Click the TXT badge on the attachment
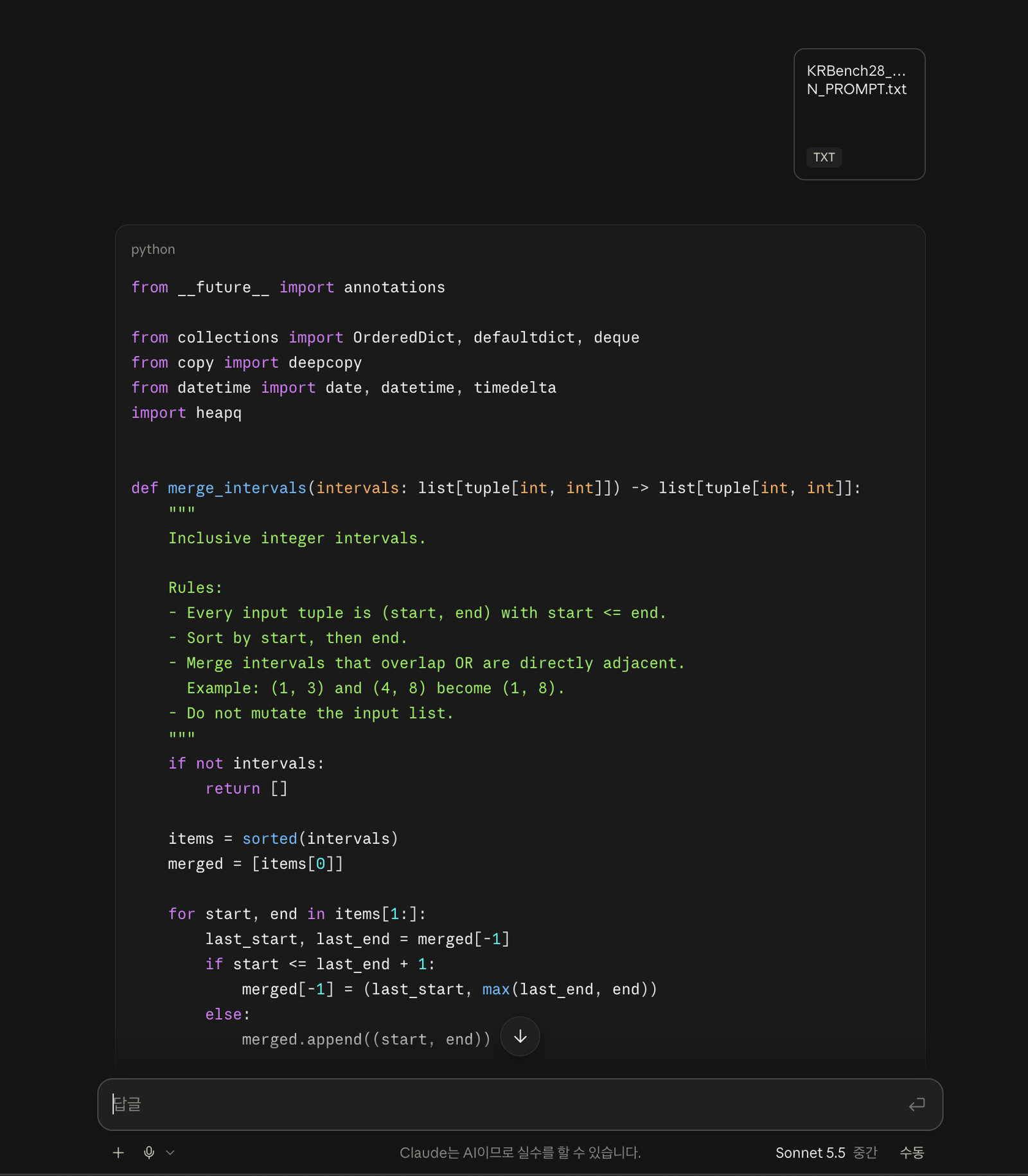1028x1176 pixels. [x=824, y=157]
